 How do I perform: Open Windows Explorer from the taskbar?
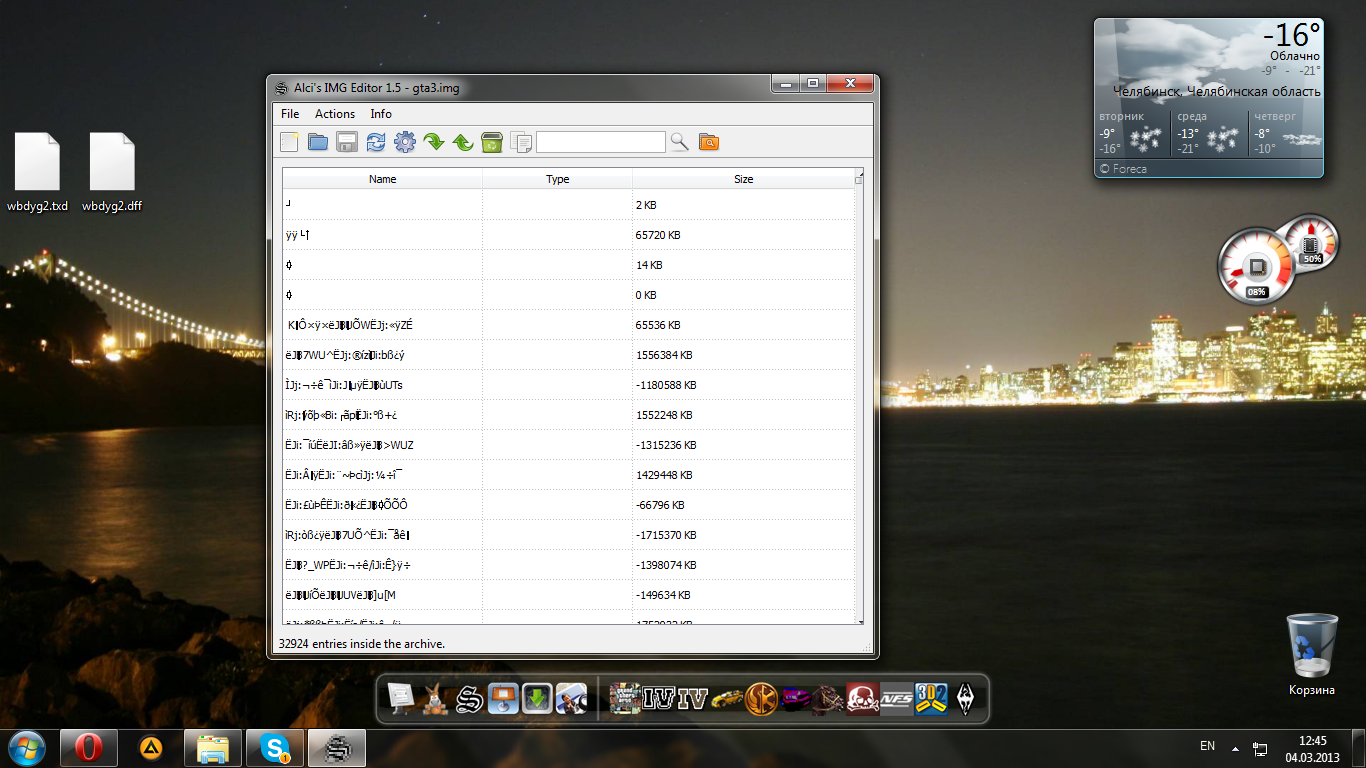212,748
